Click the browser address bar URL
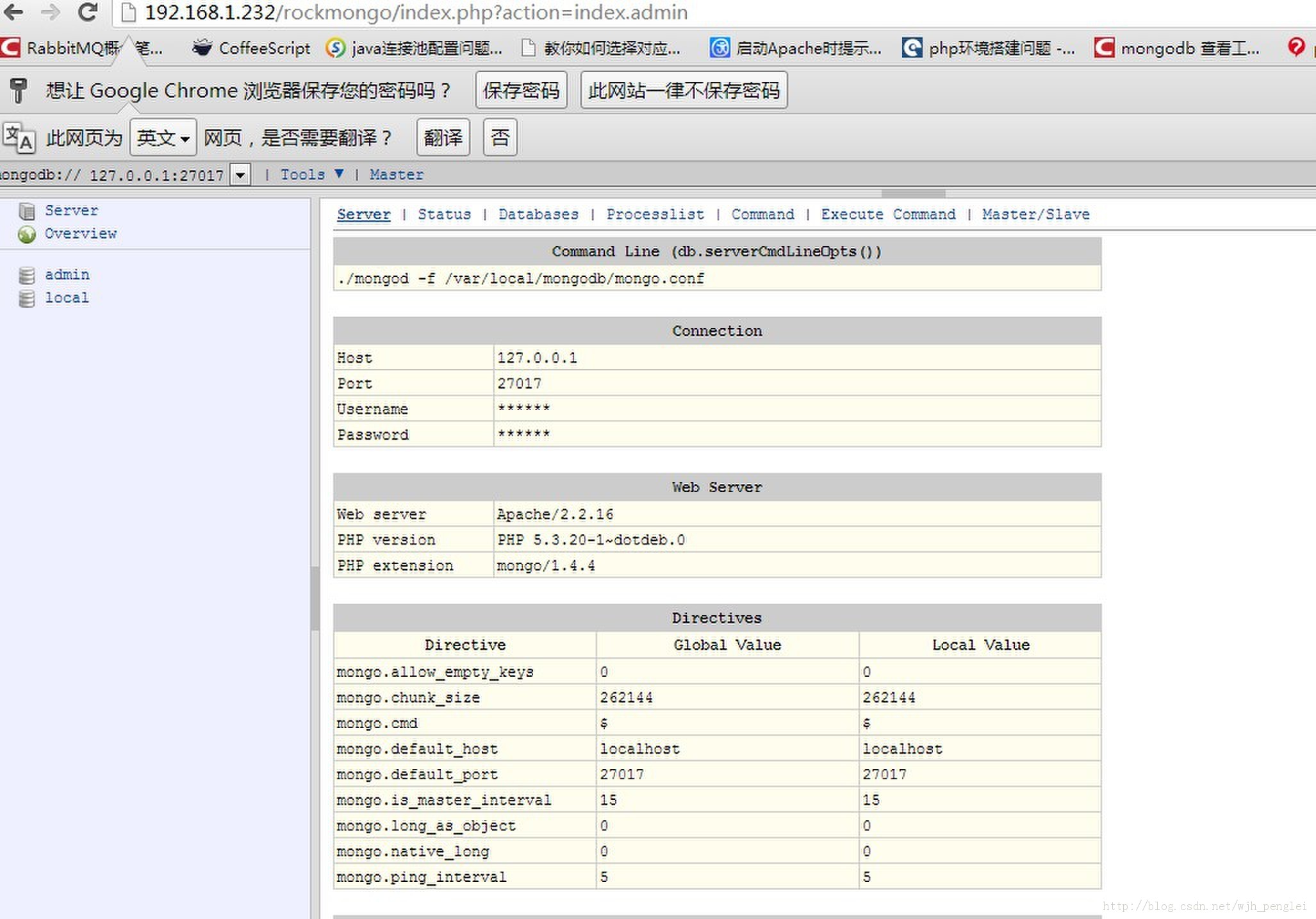Viewport: 1316px width, 919px height. pos(416,12)
